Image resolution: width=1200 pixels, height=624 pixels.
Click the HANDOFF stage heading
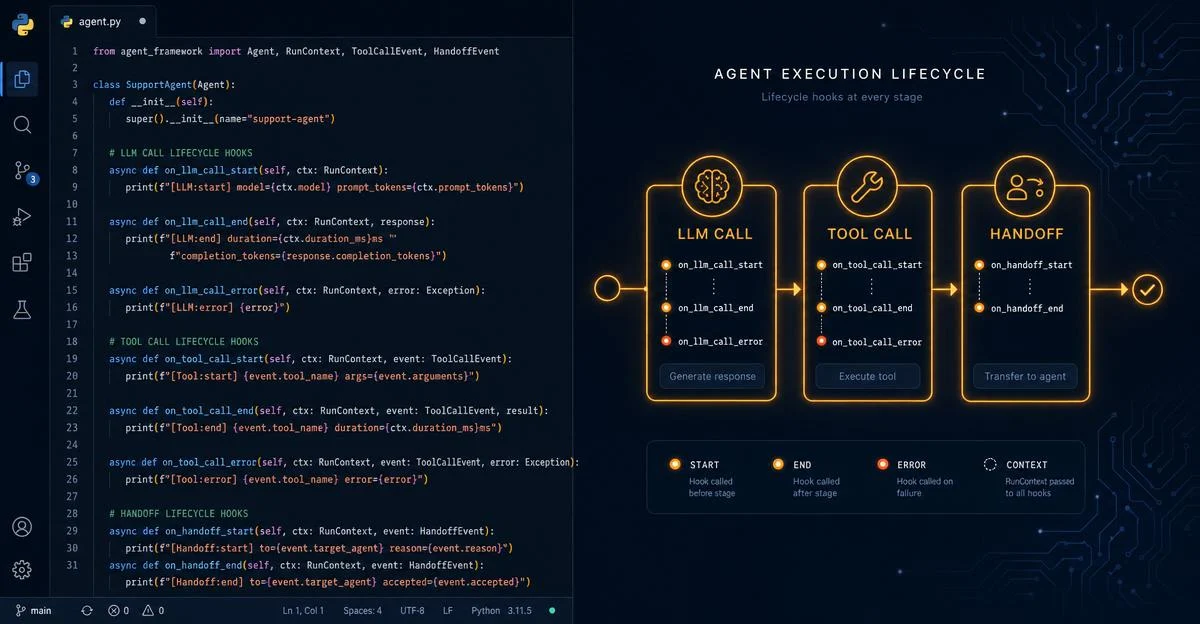1026,234
